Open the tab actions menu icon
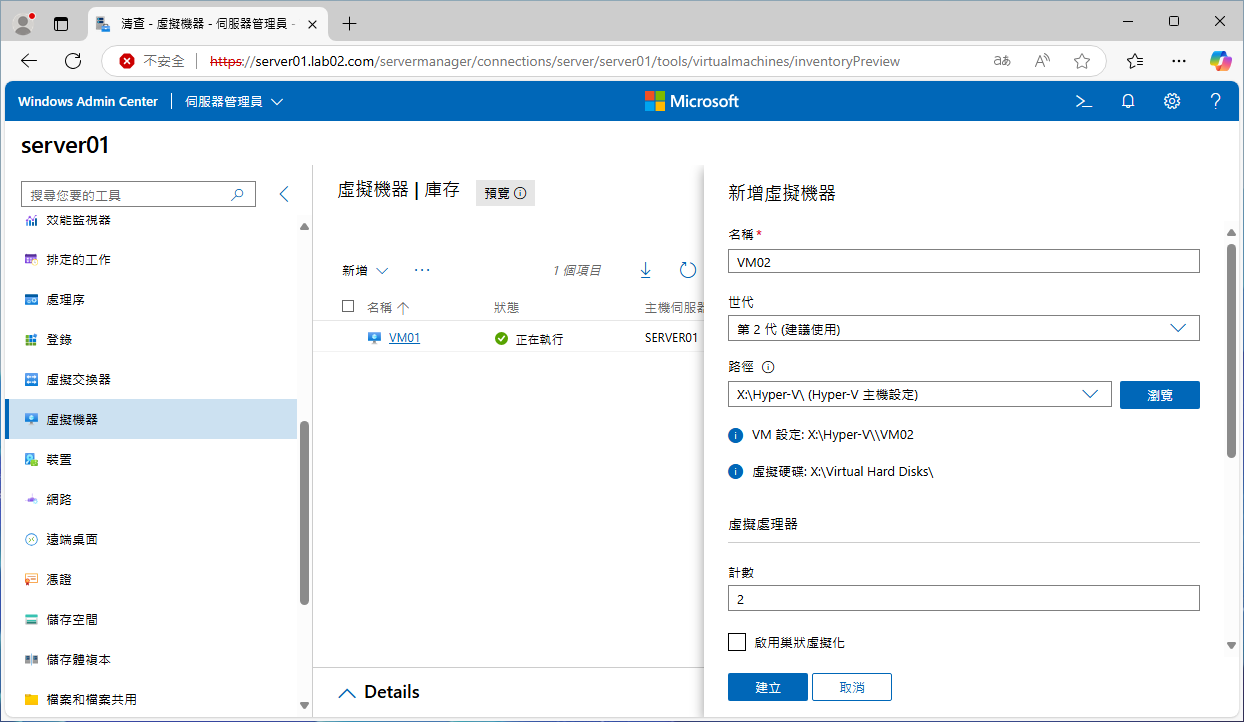This screenshot has height=722, width=1244. [61, 23]
